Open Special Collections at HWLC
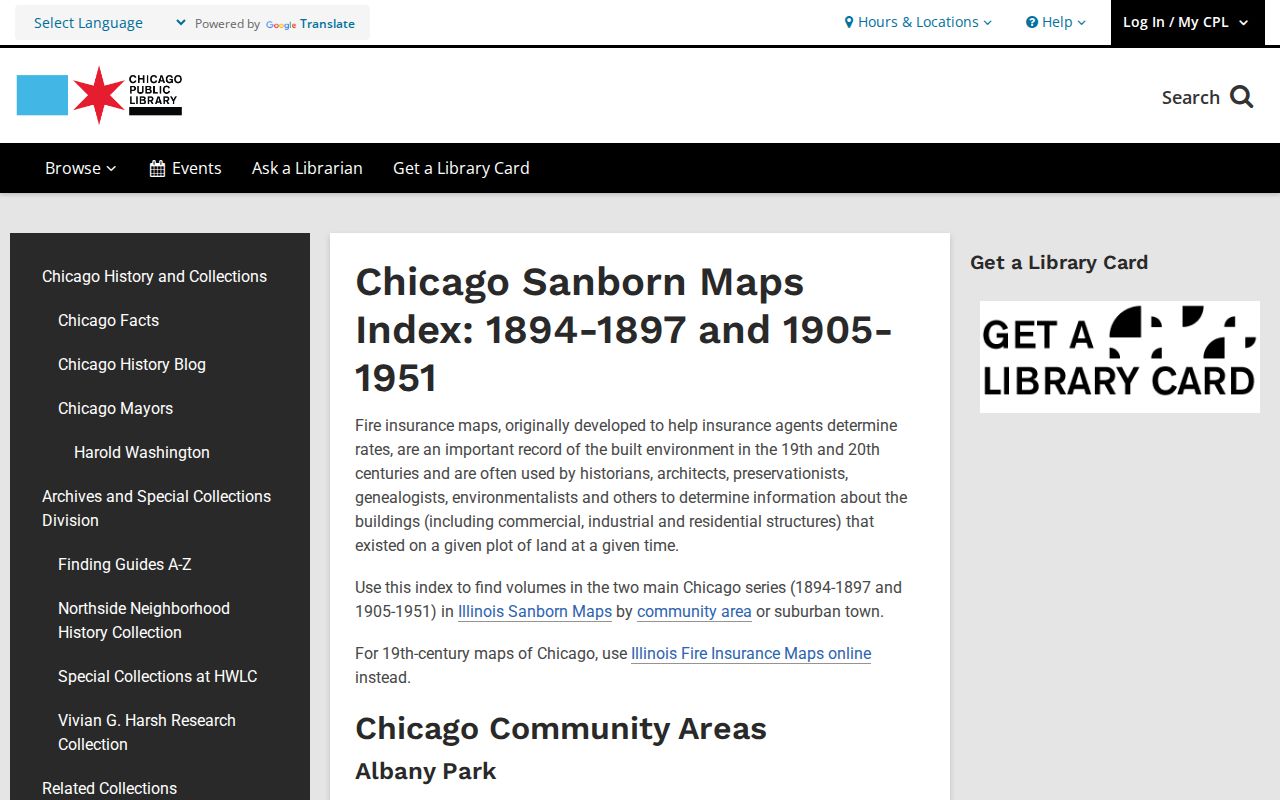Screen dimensions: 1280x800 (x=157, y=676)
